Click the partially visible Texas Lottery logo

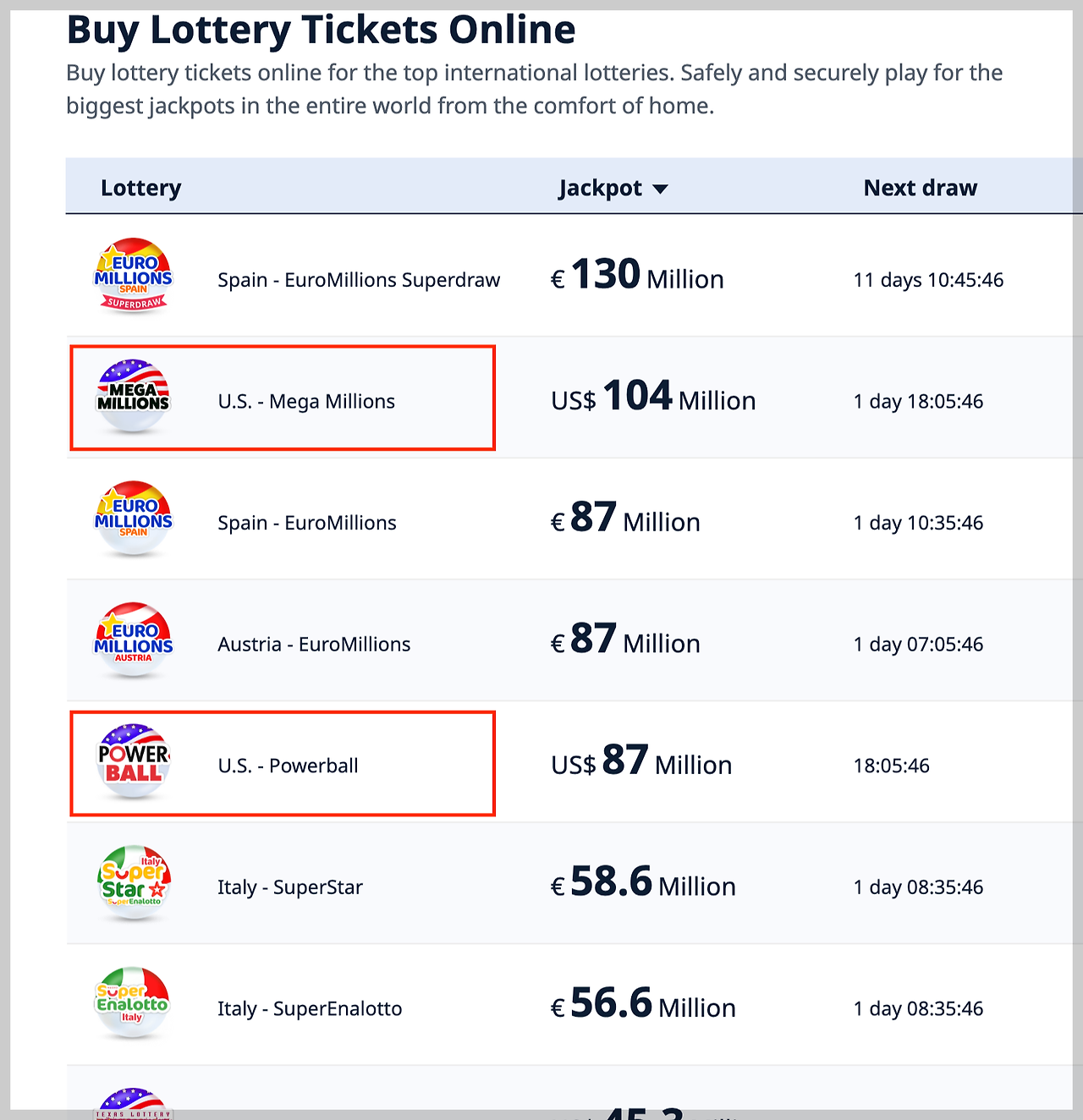point(134,1103)
